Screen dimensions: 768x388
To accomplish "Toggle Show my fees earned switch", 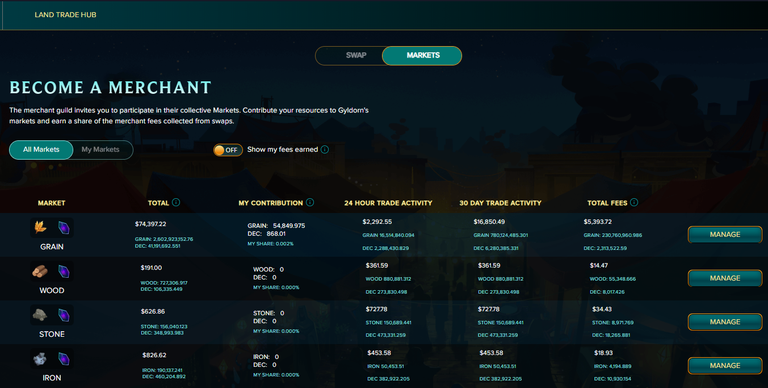I will (x=228, y=150).
